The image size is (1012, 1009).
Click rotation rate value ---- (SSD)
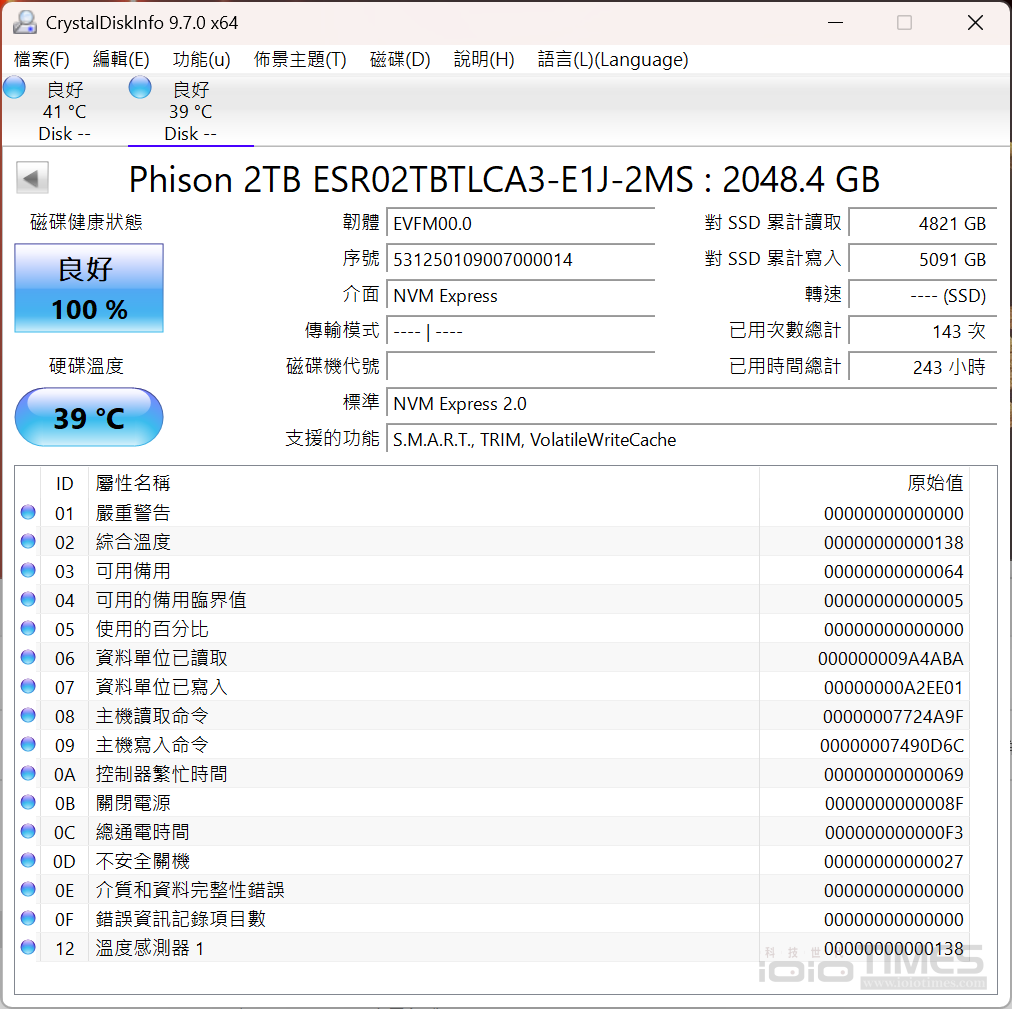(923, 296)
